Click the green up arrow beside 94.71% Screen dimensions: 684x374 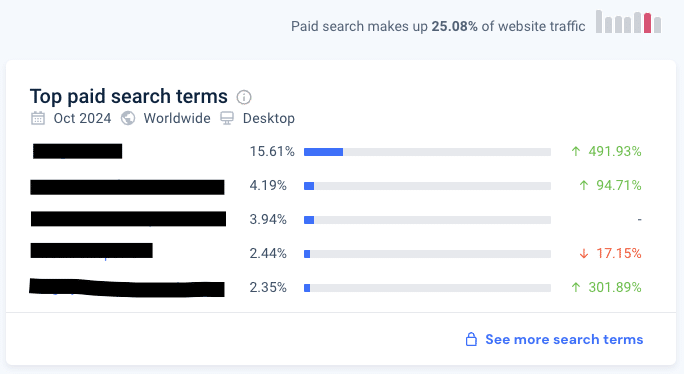click(584, 185)
